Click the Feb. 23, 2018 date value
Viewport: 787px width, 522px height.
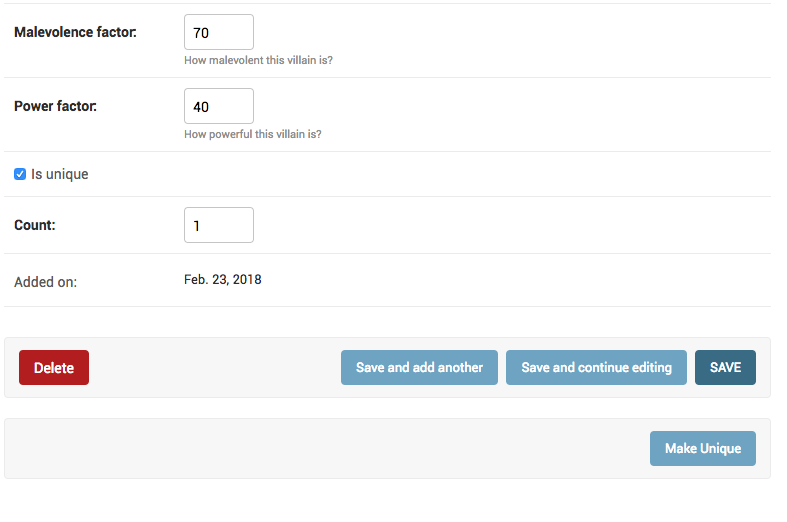point(223,280)
